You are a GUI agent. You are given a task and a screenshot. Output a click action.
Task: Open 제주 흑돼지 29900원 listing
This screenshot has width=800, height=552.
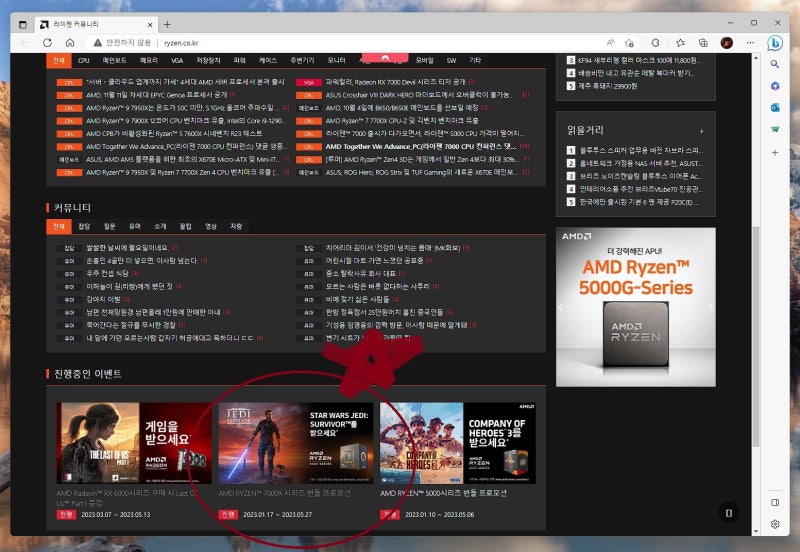(608, 86)
